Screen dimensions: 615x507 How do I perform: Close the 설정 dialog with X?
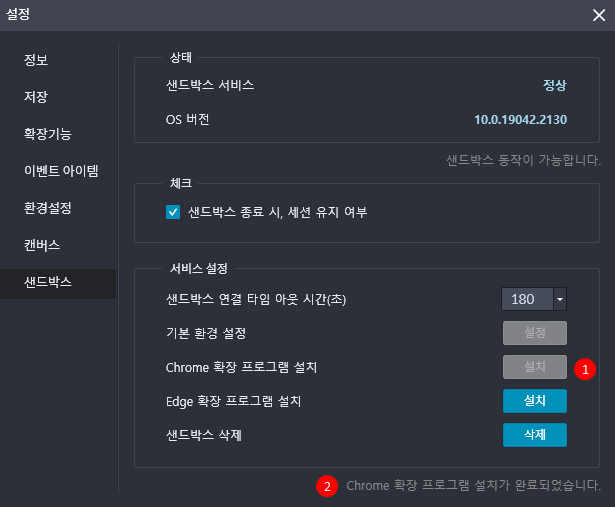598,15
